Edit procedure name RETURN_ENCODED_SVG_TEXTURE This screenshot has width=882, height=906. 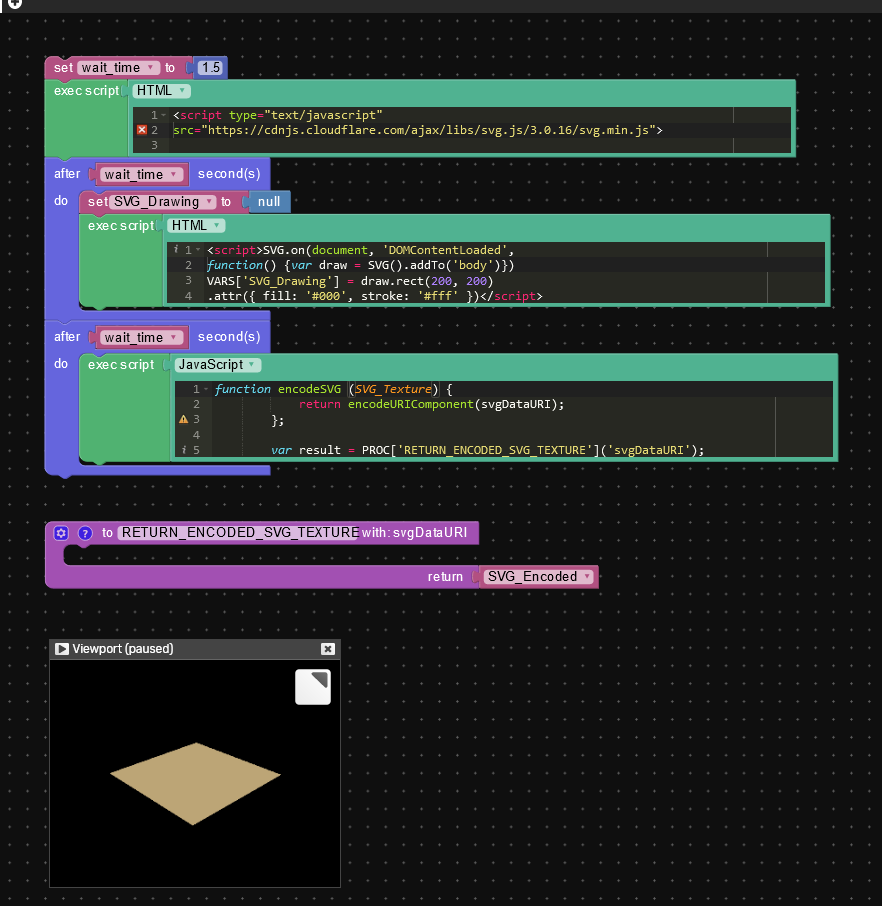tap(239, 532)
